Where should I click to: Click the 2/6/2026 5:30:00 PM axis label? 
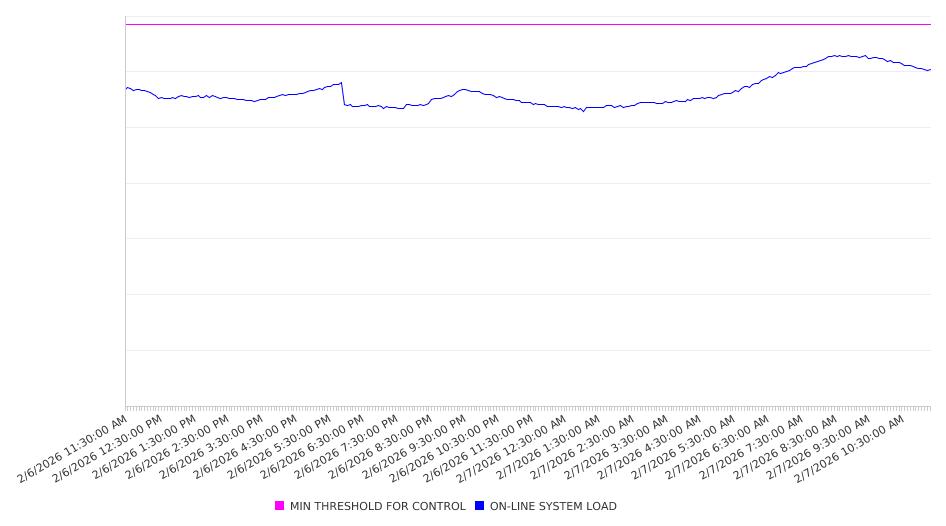[276, 447]
